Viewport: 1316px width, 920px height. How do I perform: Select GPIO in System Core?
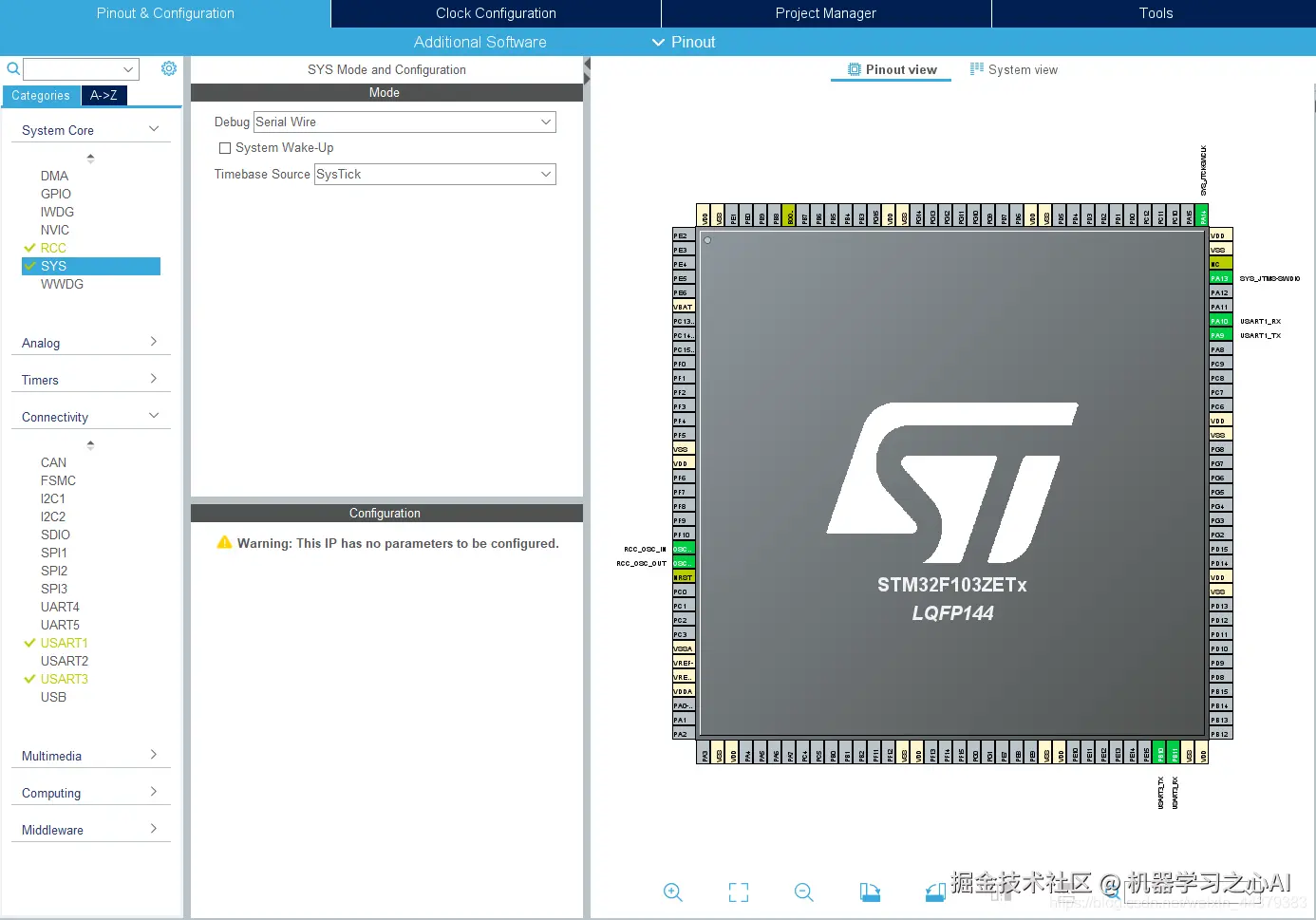tap(56, 194)
